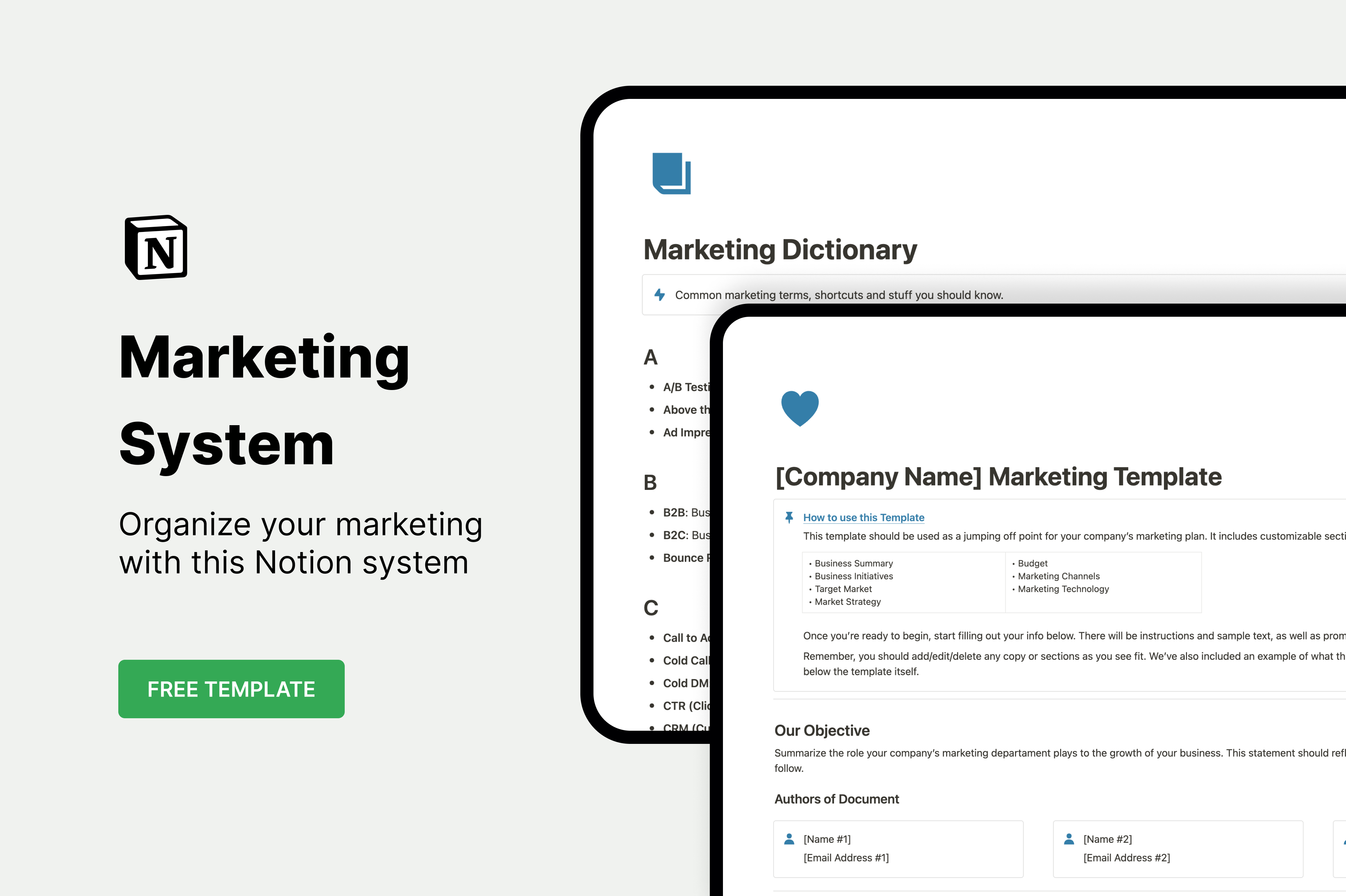
Task: Click the Our Objective heading
Action: click(822, 730)
